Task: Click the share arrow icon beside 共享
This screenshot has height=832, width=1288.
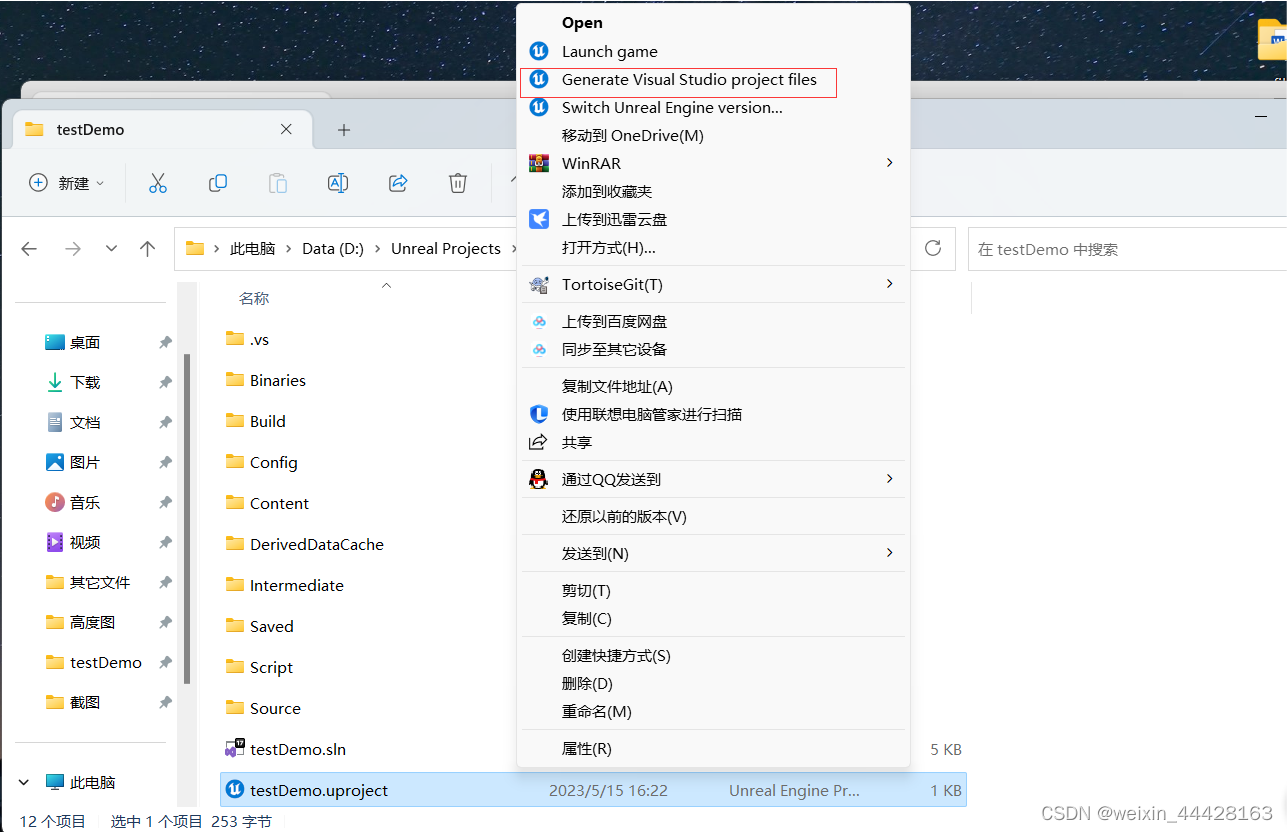Action: pyautogui.click(x=539, y=442)
